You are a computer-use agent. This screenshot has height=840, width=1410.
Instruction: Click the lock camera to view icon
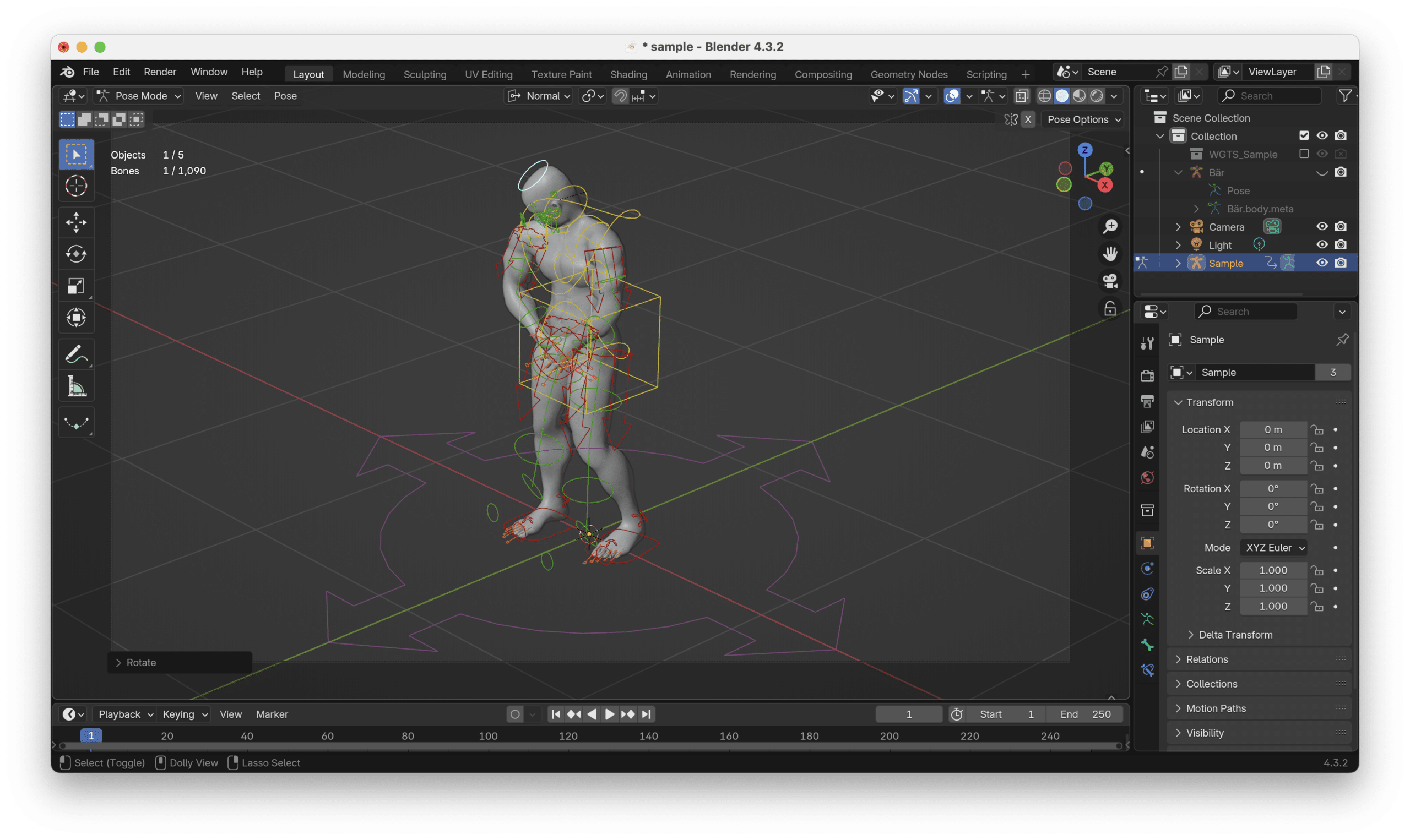(x=1110, y=309)
